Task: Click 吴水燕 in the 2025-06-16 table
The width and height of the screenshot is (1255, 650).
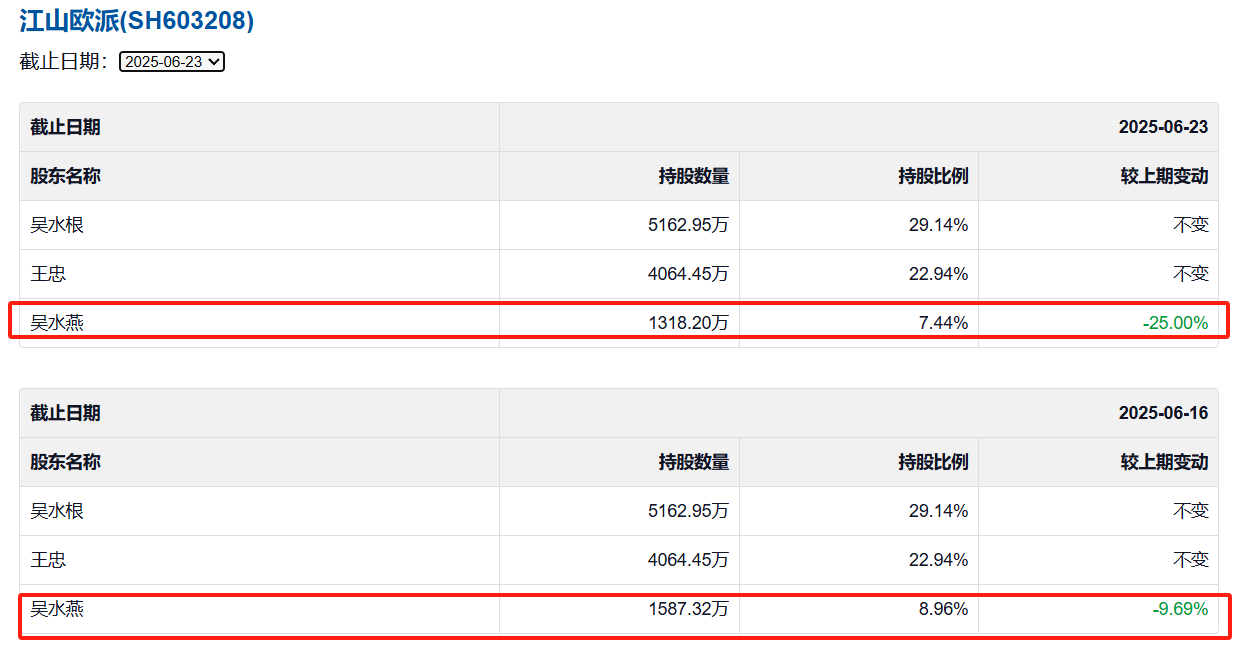Action: 57,608
